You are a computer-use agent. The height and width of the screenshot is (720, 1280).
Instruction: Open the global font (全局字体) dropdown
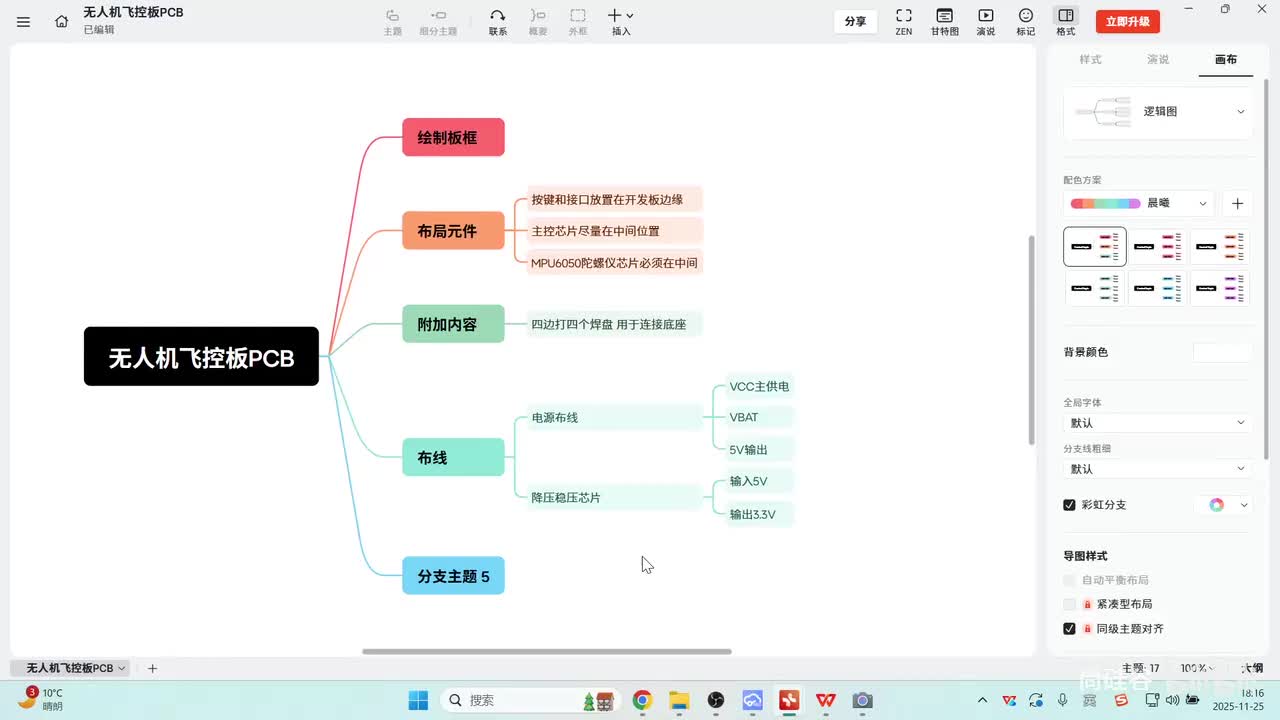[x=1158, y=423]
